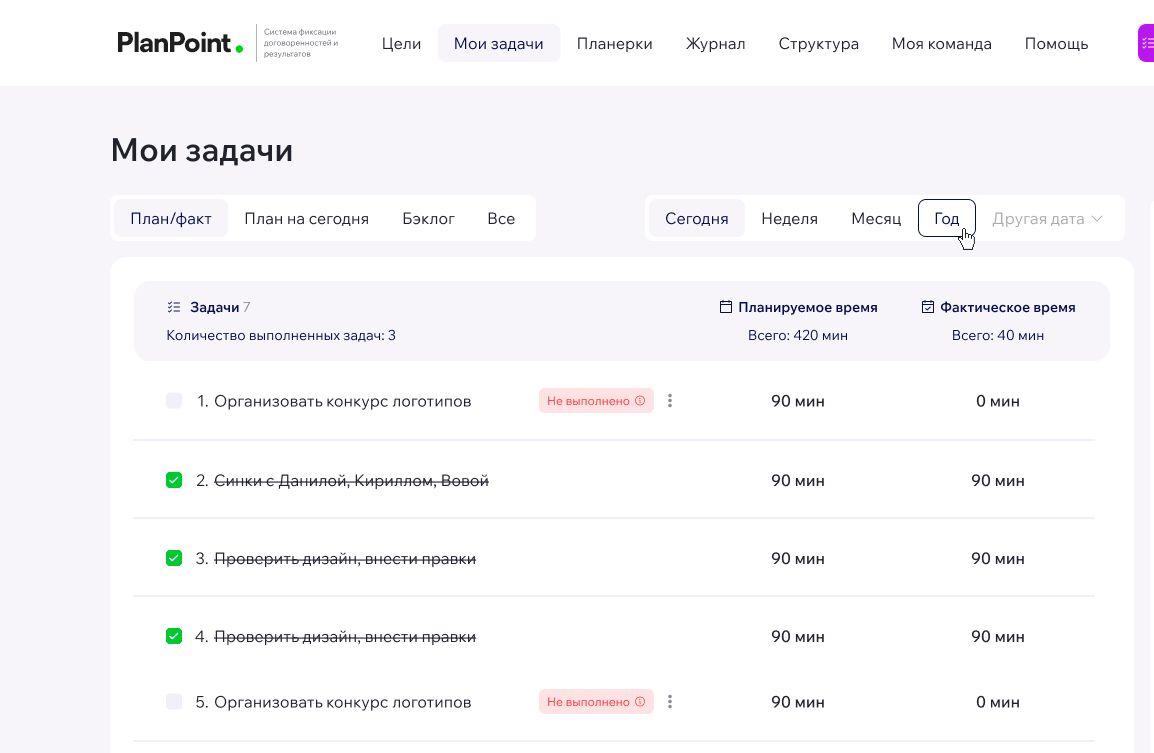Screen dimensions: 1154x753
Task: Click the purple checklist icon in header
Action: click(1146, 43)
